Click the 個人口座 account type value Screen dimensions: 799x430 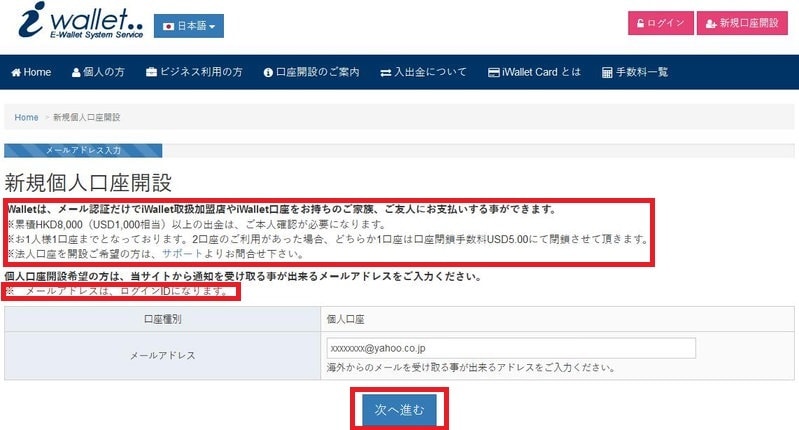click(345, 319)
